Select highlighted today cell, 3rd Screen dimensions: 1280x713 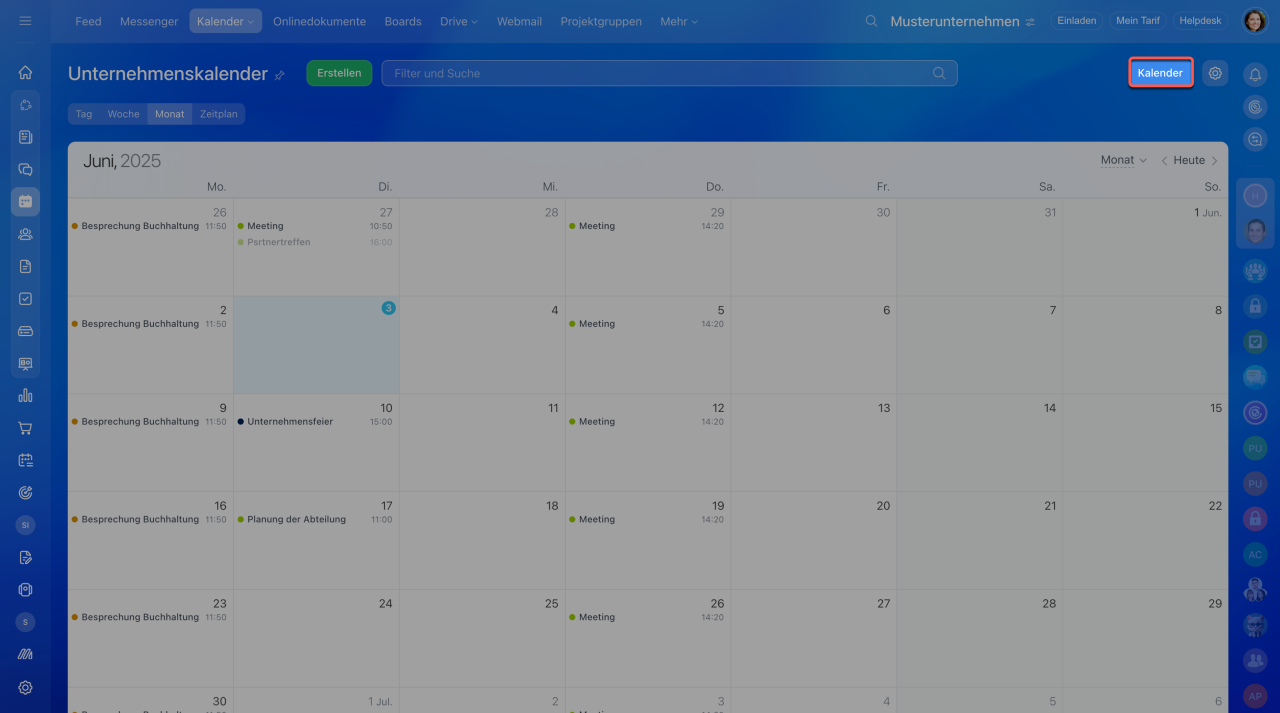(x=316, y=345)
